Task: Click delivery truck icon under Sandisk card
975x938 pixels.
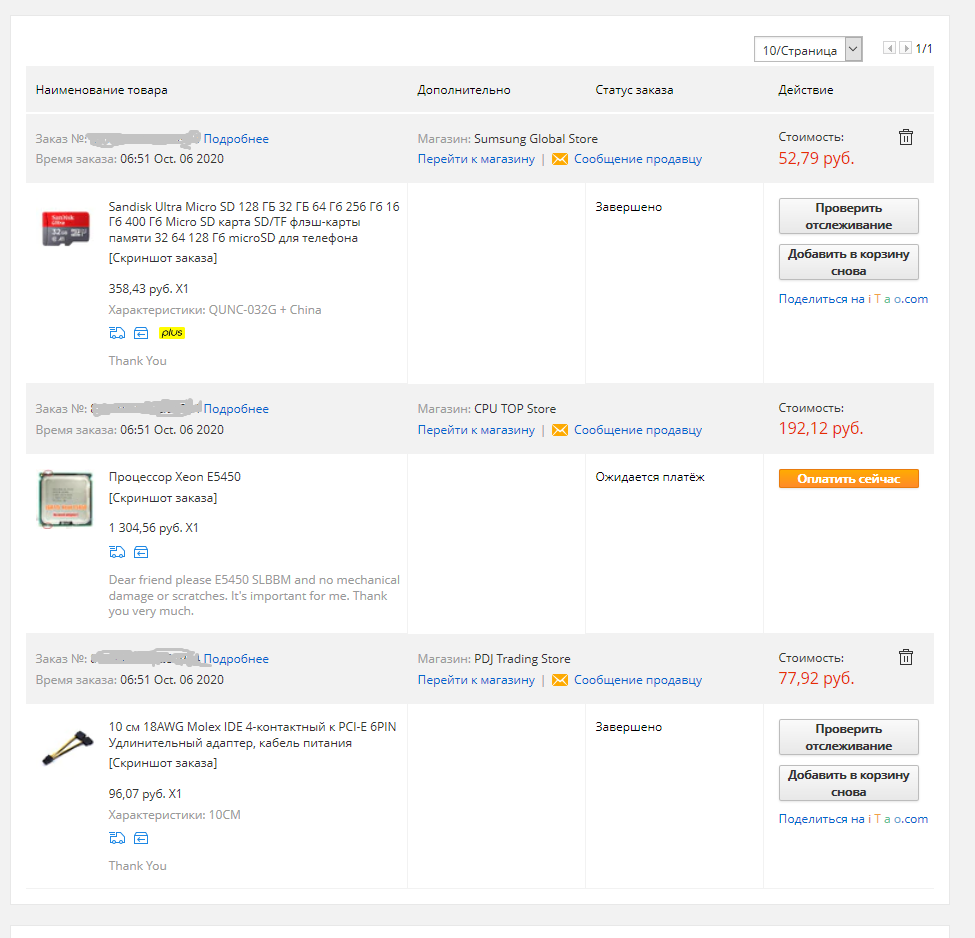Action: pos(117,333)
